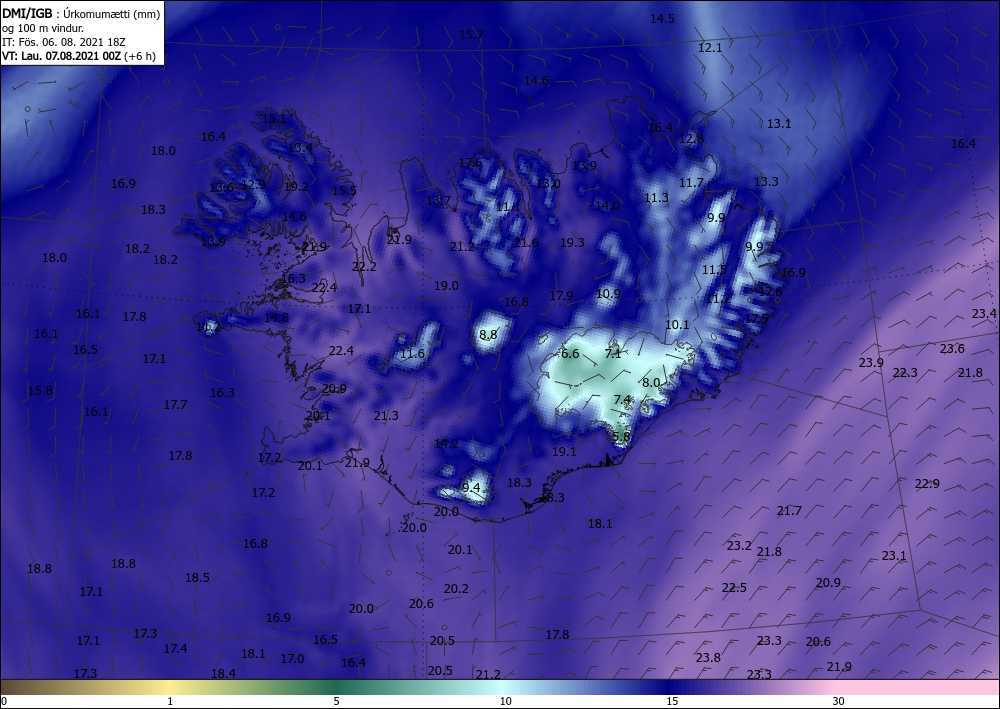The height and width of the screenshot is (709, 1000).
Task: Select the map value 20.2
Action: point(456,589)
